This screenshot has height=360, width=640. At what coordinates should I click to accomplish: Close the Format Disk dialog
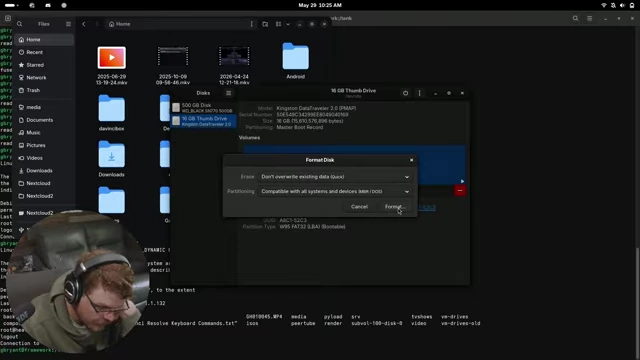coord(411,160)
